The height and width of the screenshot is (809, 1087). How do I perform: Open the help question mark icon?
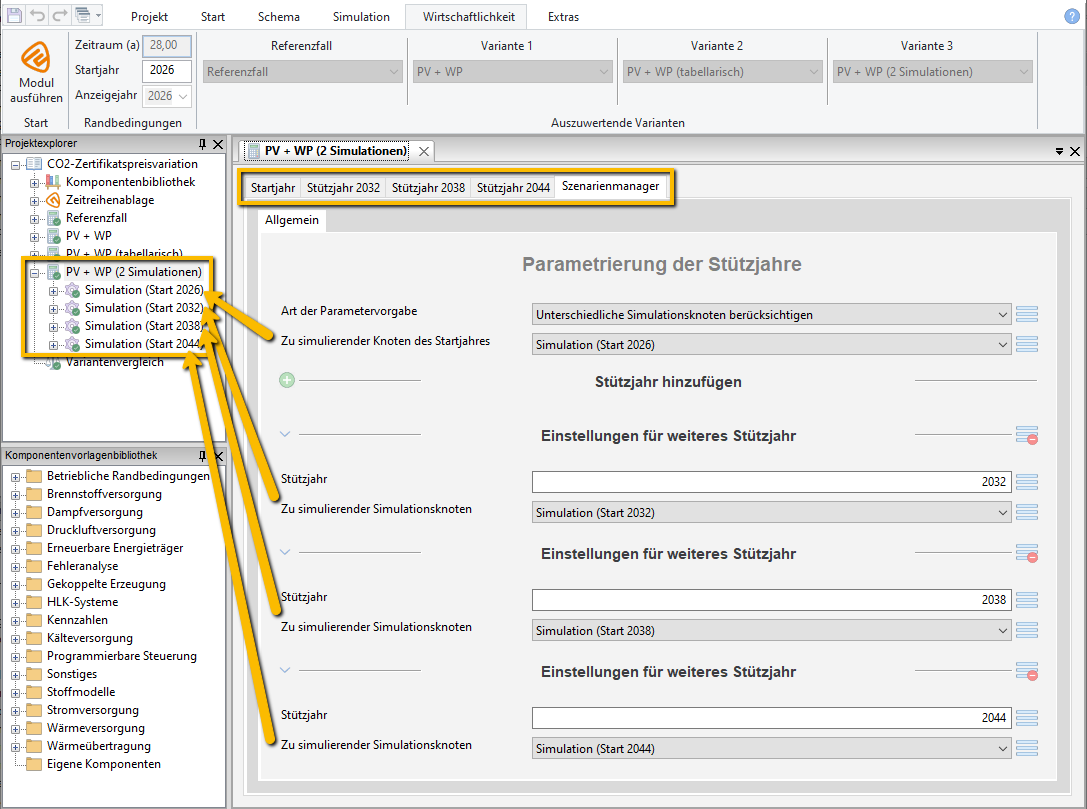pos(1072,17)
